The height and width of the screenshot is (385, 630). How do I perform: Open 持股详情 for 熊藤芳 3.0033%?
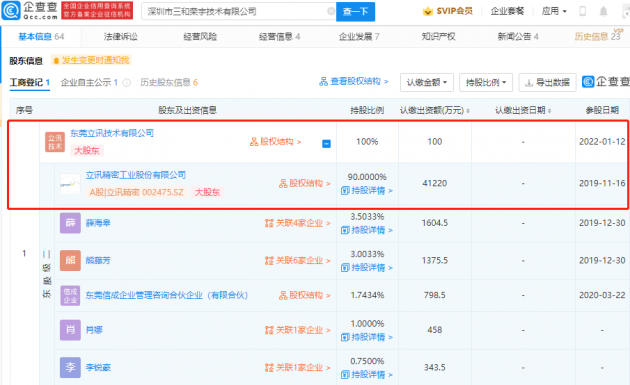pyautogui.click(x=367, y=268)
